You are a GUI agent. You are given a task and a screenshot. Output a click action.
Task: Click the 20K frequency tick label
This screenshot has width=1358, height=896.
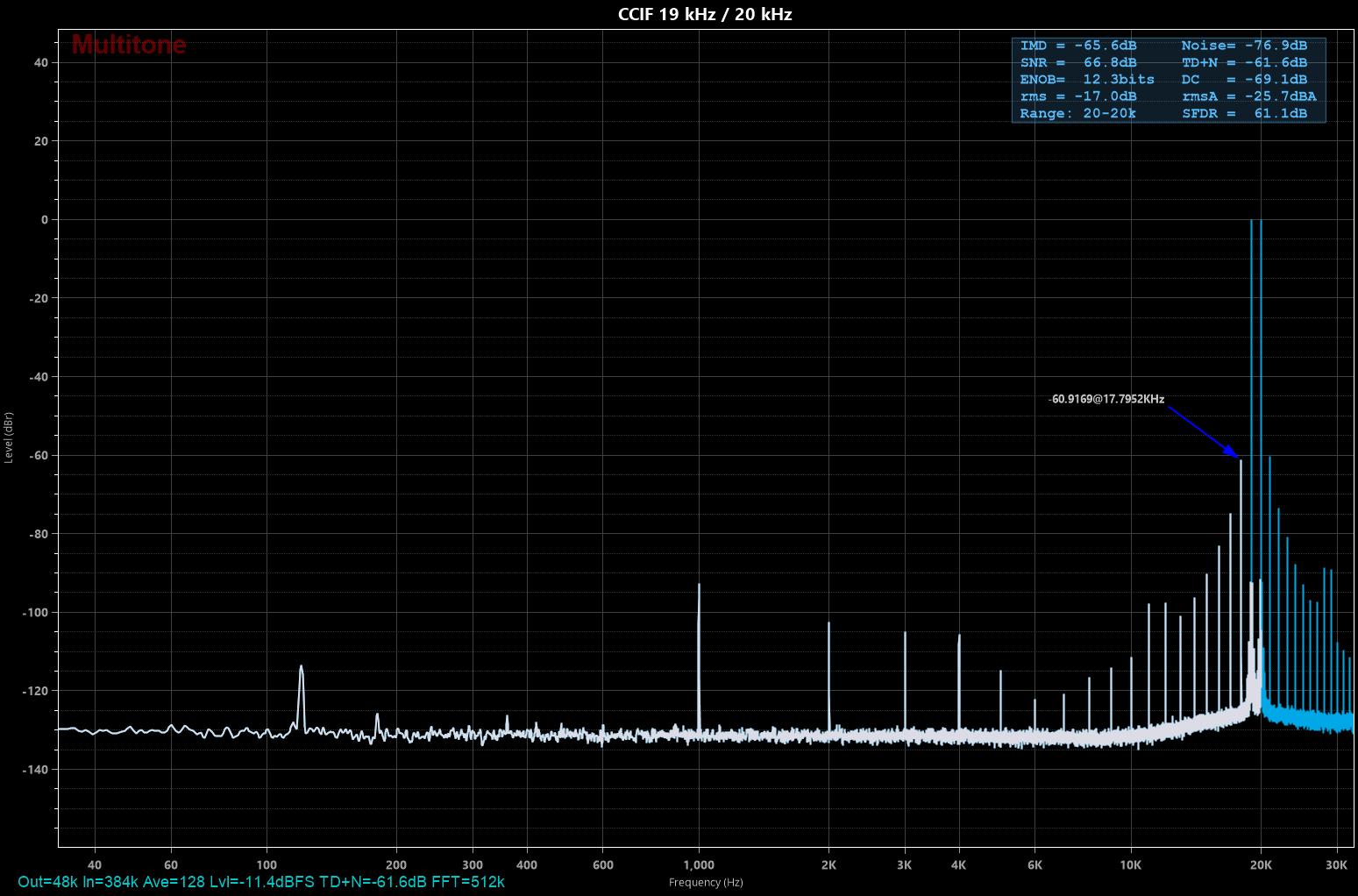point(1261,864)
